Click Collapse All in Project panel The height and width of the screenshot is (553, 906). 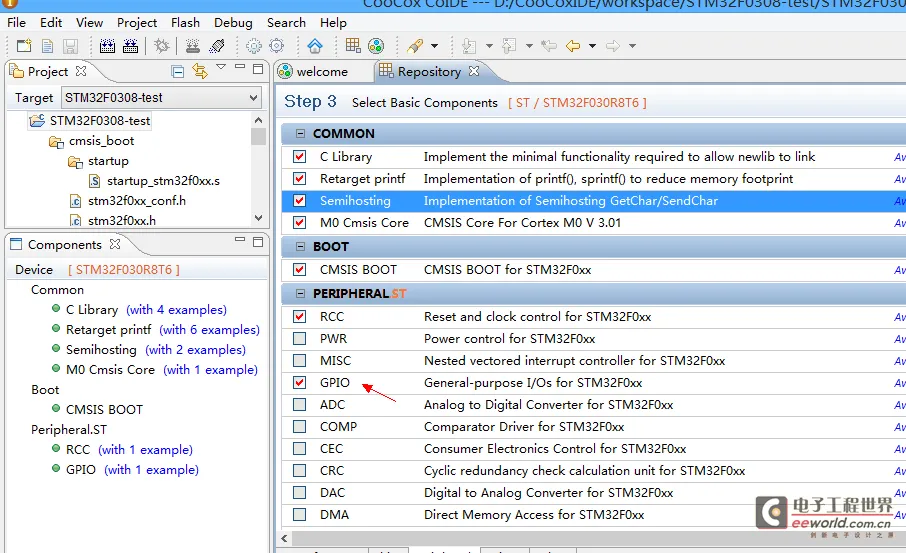[178, 72]
